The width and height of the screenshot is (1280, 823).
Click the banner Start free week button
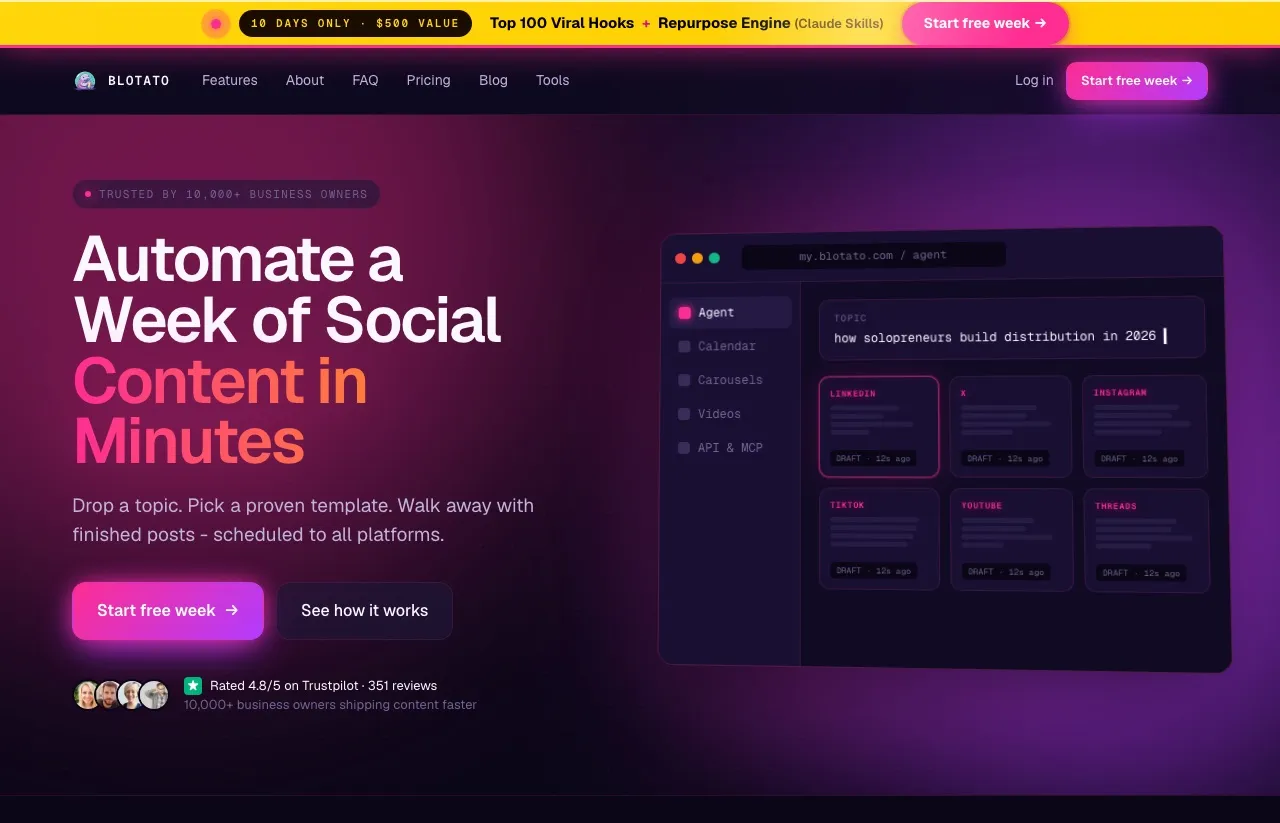985,23
